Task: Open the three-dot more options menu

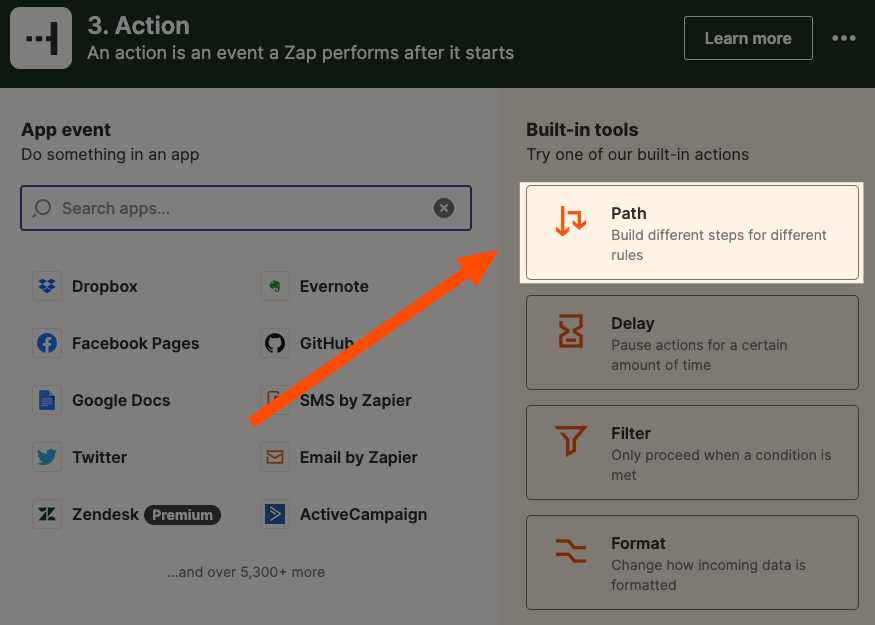Action: (843, 38)
